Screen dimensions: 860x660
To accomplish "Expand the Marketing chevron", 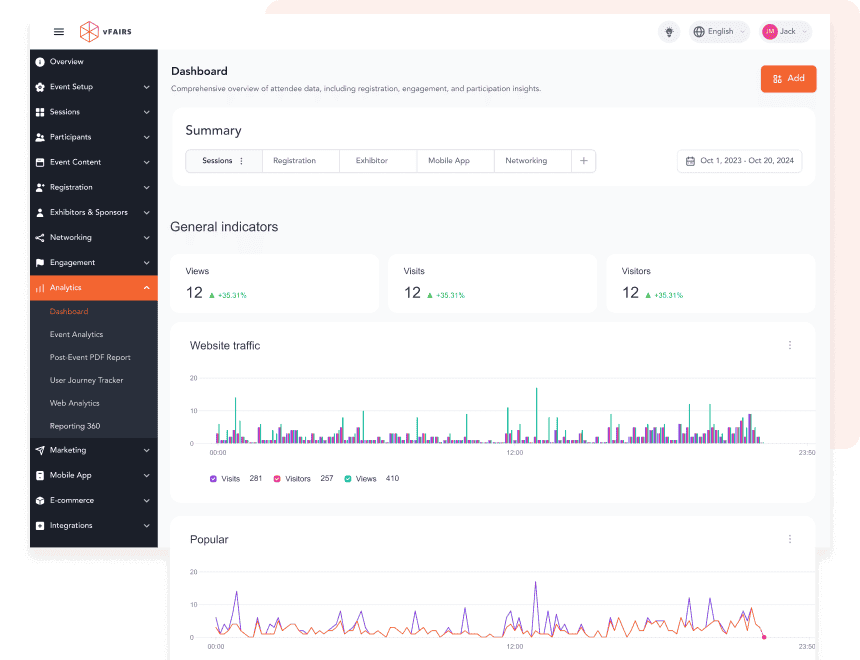I will click(x=146, y=450).
